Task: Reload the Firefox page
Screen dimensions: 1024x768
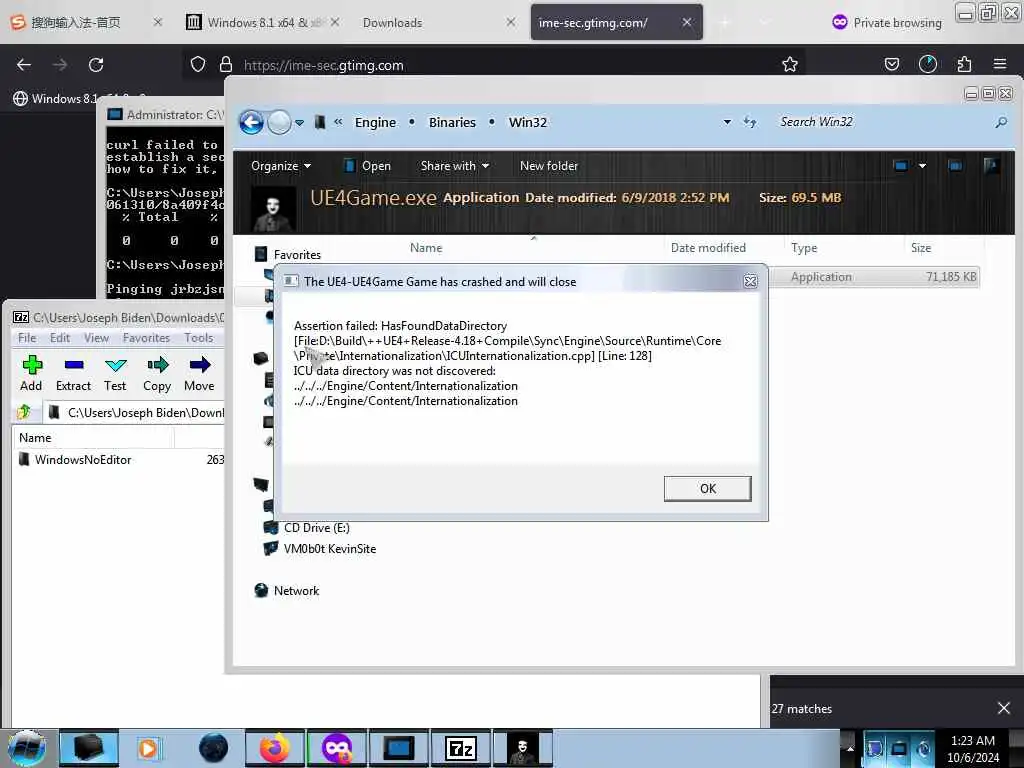Action: [x=96, y=65]
